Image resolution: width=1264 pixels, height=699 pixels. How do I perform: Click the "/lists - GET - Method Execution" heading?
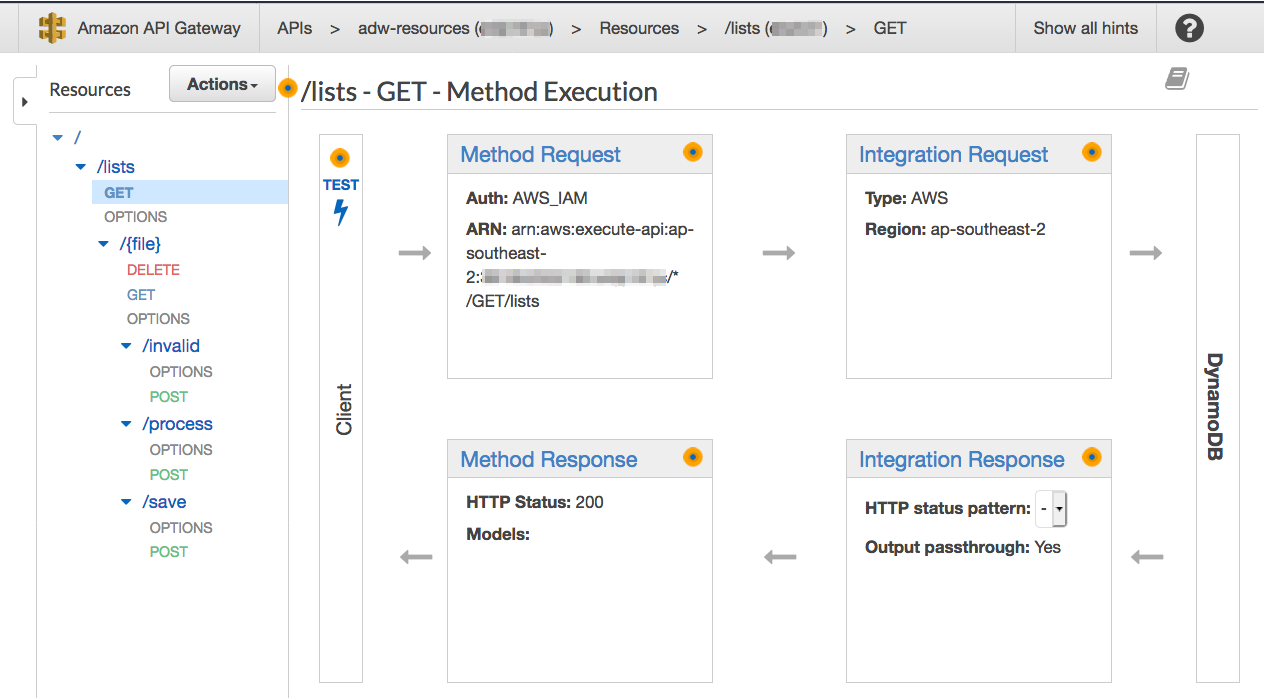click(480, 92)
